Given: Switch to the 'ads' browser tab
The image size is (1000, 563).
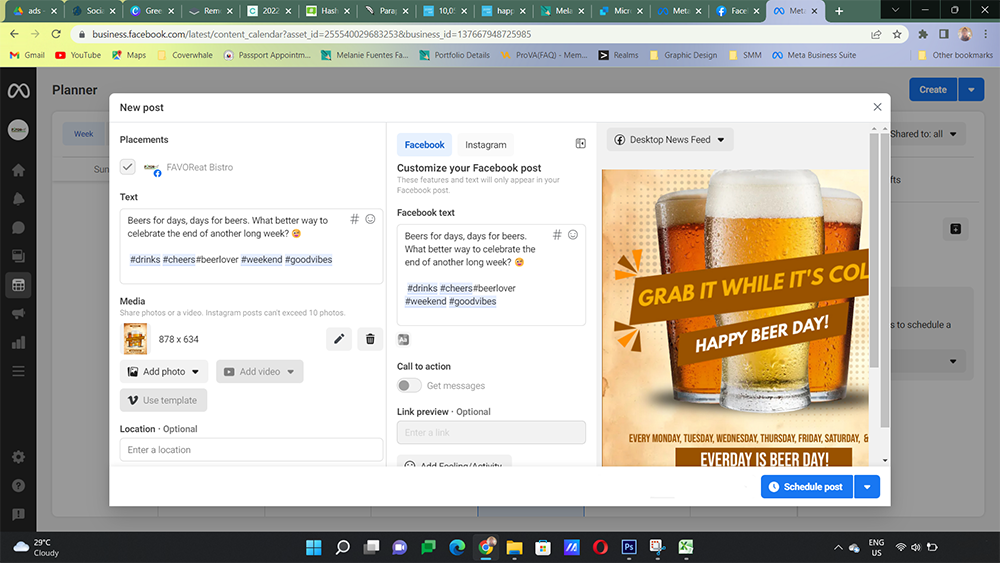Looking at the screenshot, I should click(x=34, y=11).
